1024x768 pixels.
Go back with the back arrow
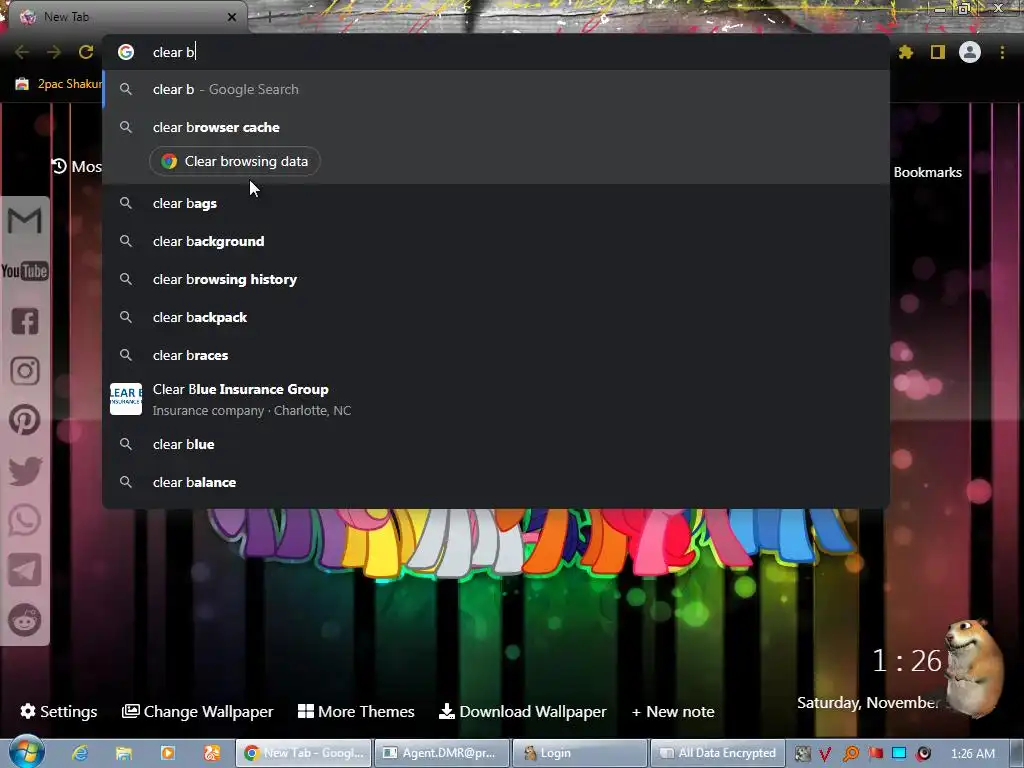[22, 52]
